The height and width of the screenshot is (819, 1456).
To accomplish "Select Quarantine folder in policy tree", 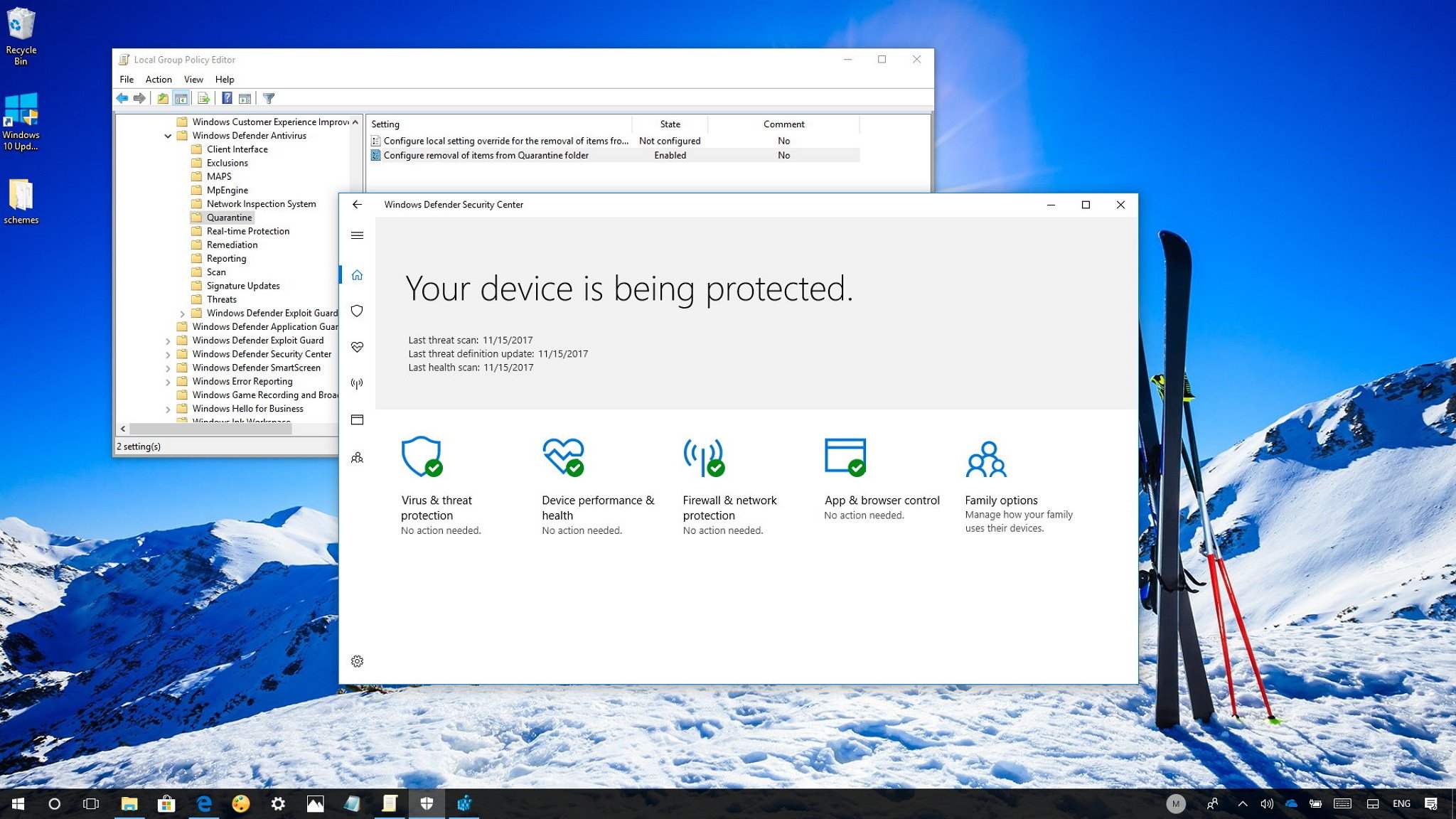I will click(x=229, y=216).
